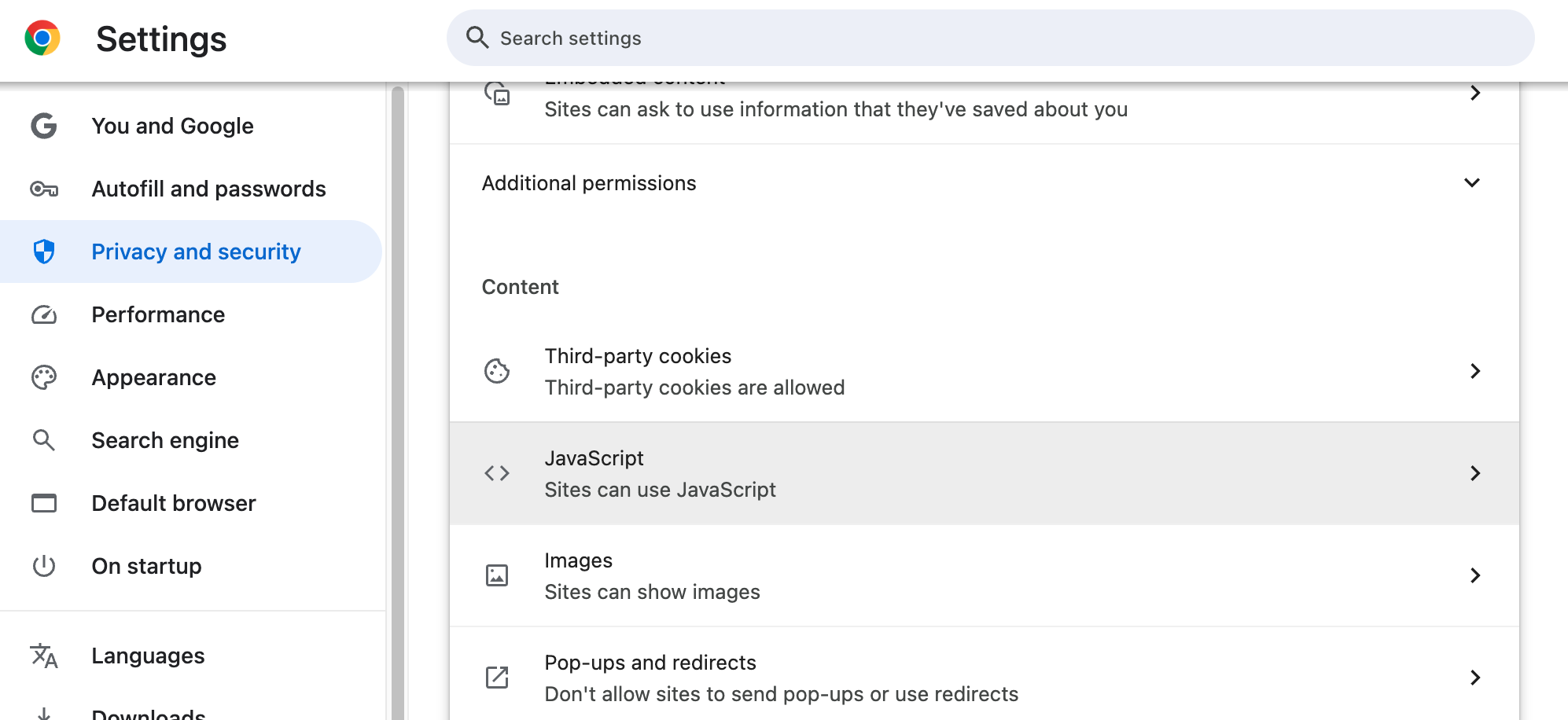Click the JavaScript code brackets icon
This screenshot has width=1568, height=720.
[x=496, y=472]
